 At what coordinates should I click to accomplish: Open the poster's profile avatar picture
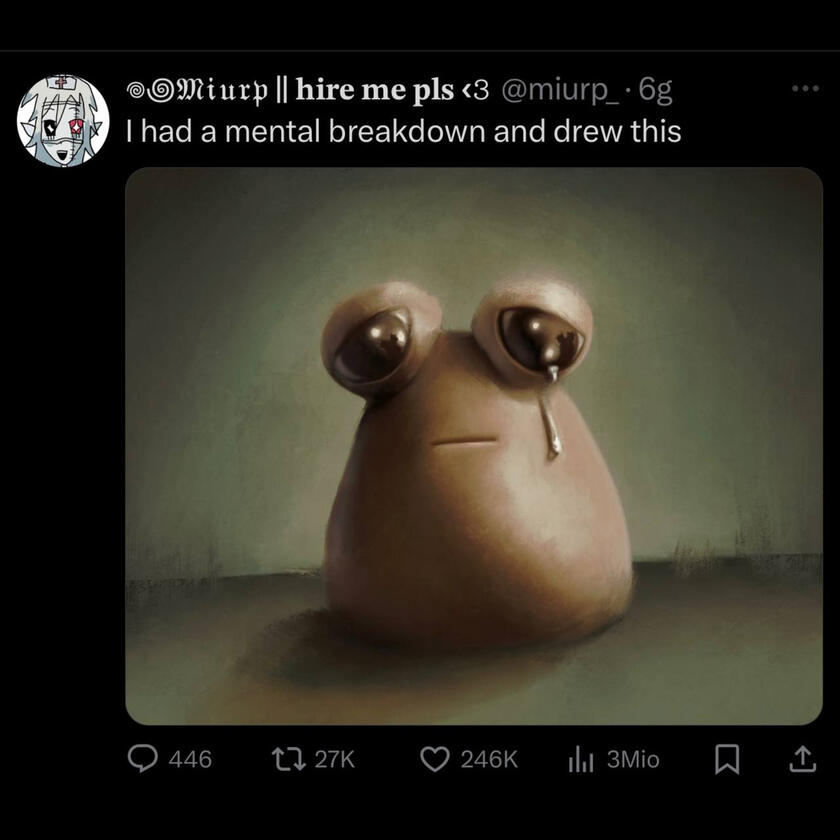click(64, 120)
